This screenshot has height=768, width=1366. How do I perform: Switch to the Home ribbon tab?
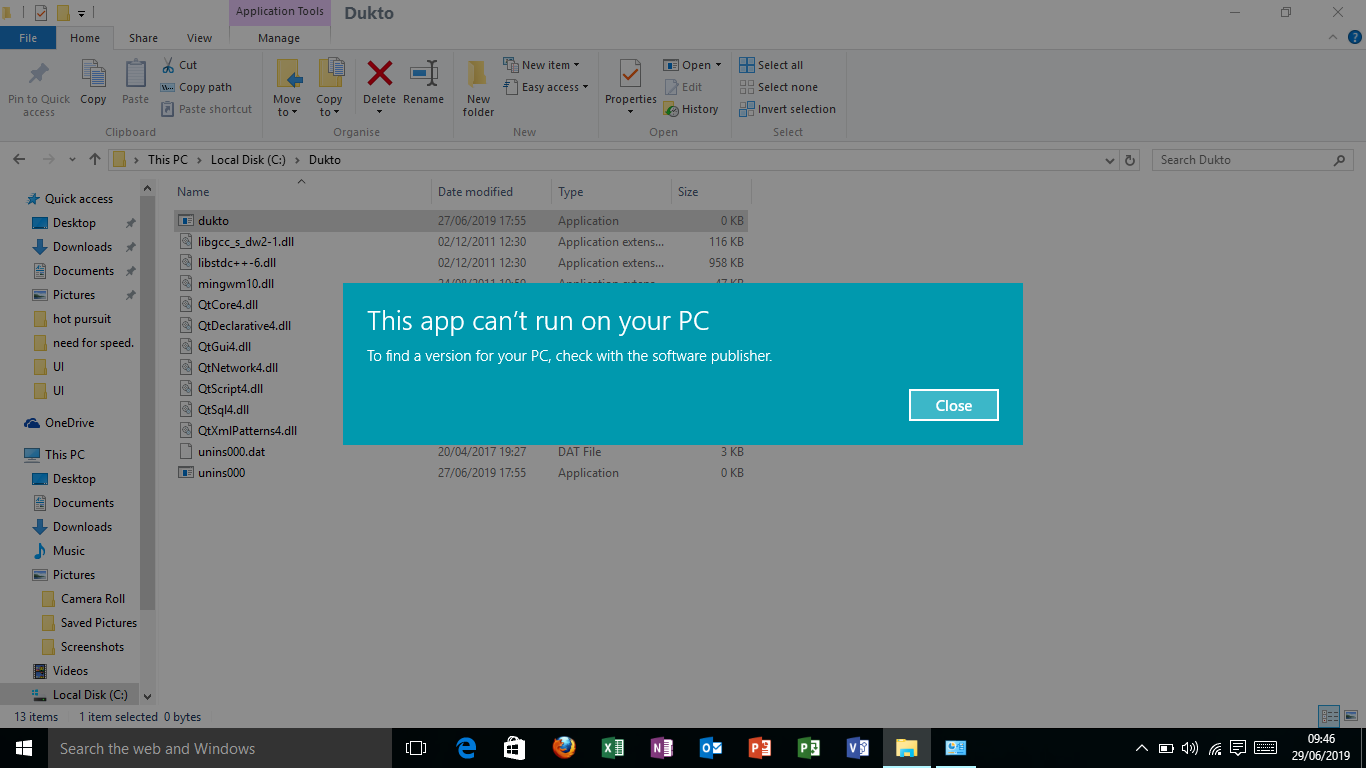(85, 38)
